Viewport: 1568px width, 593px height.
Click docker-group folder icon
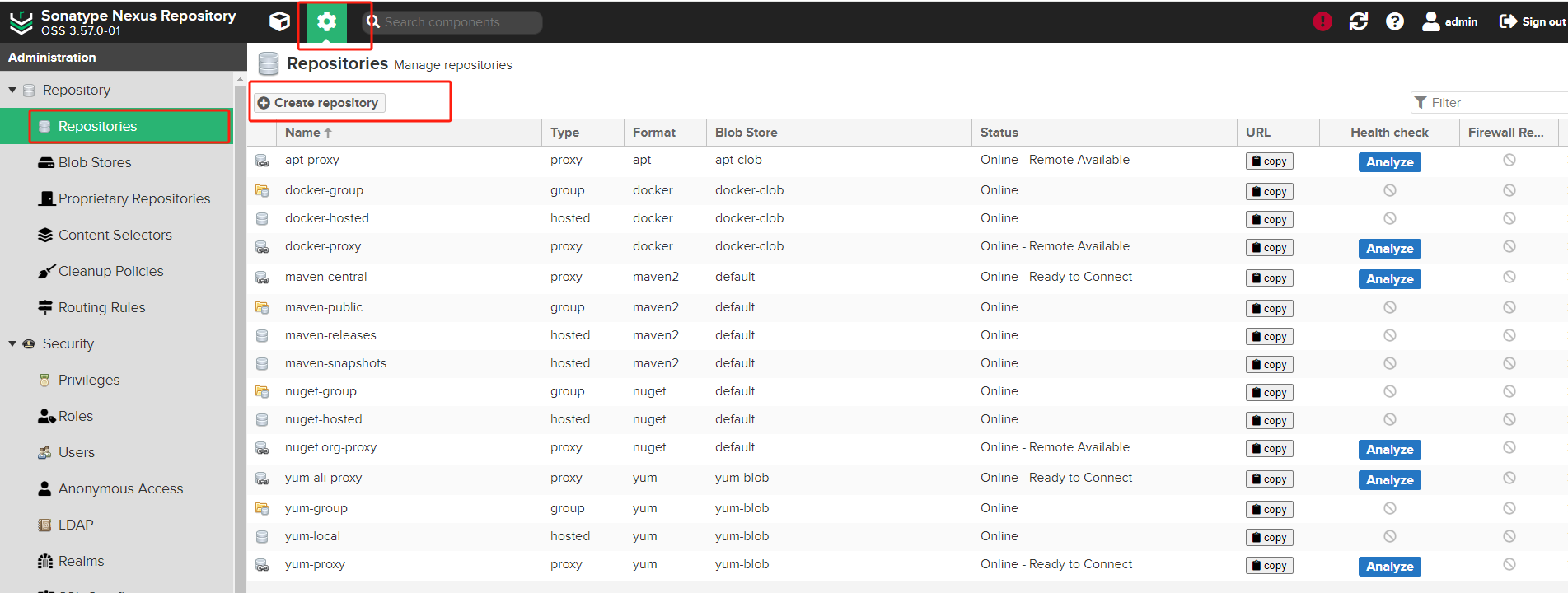[x=262, y=190]
